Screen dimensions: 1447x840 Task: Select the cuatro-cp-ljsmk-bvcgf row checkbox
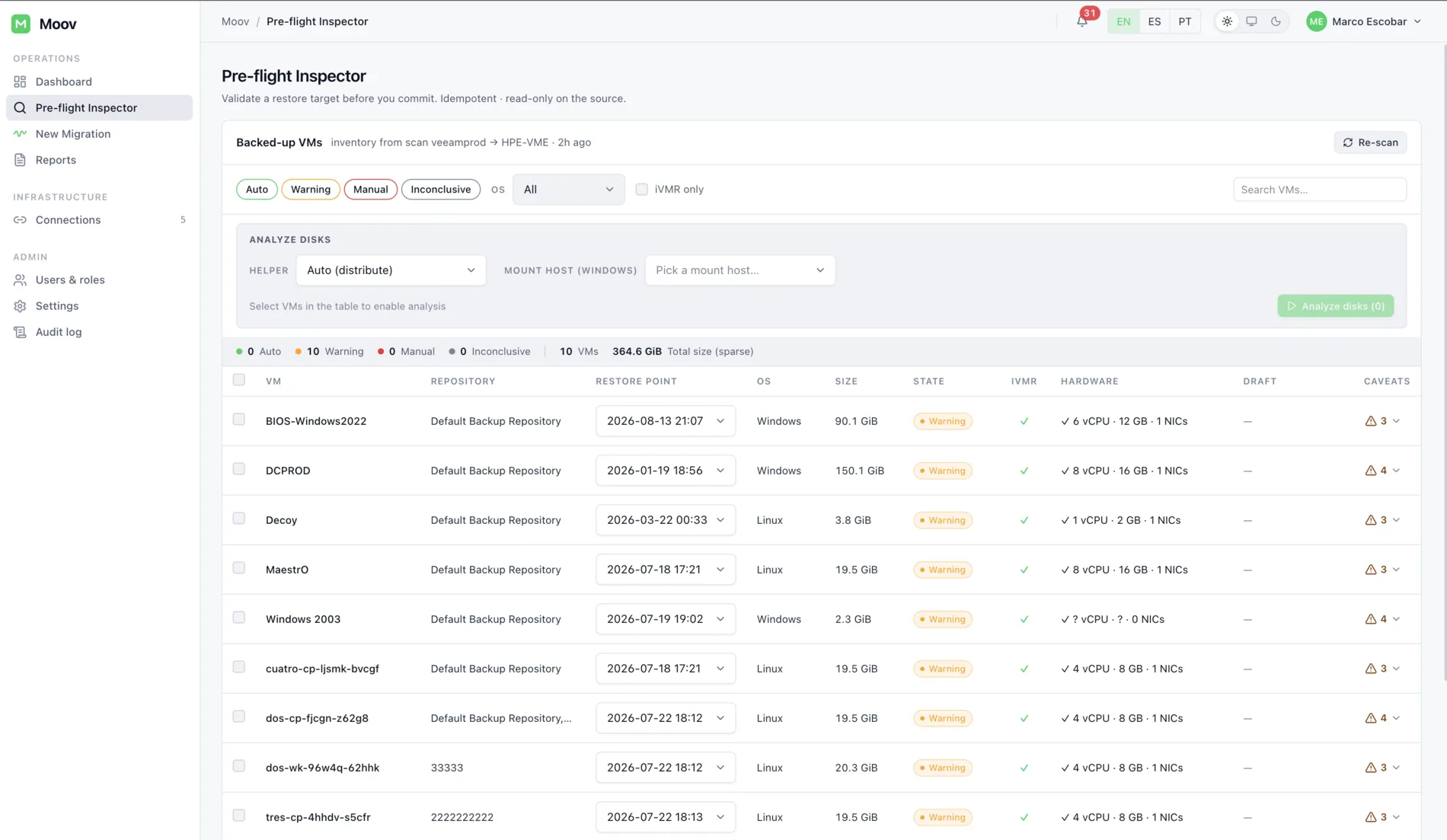tap(238, 667)
